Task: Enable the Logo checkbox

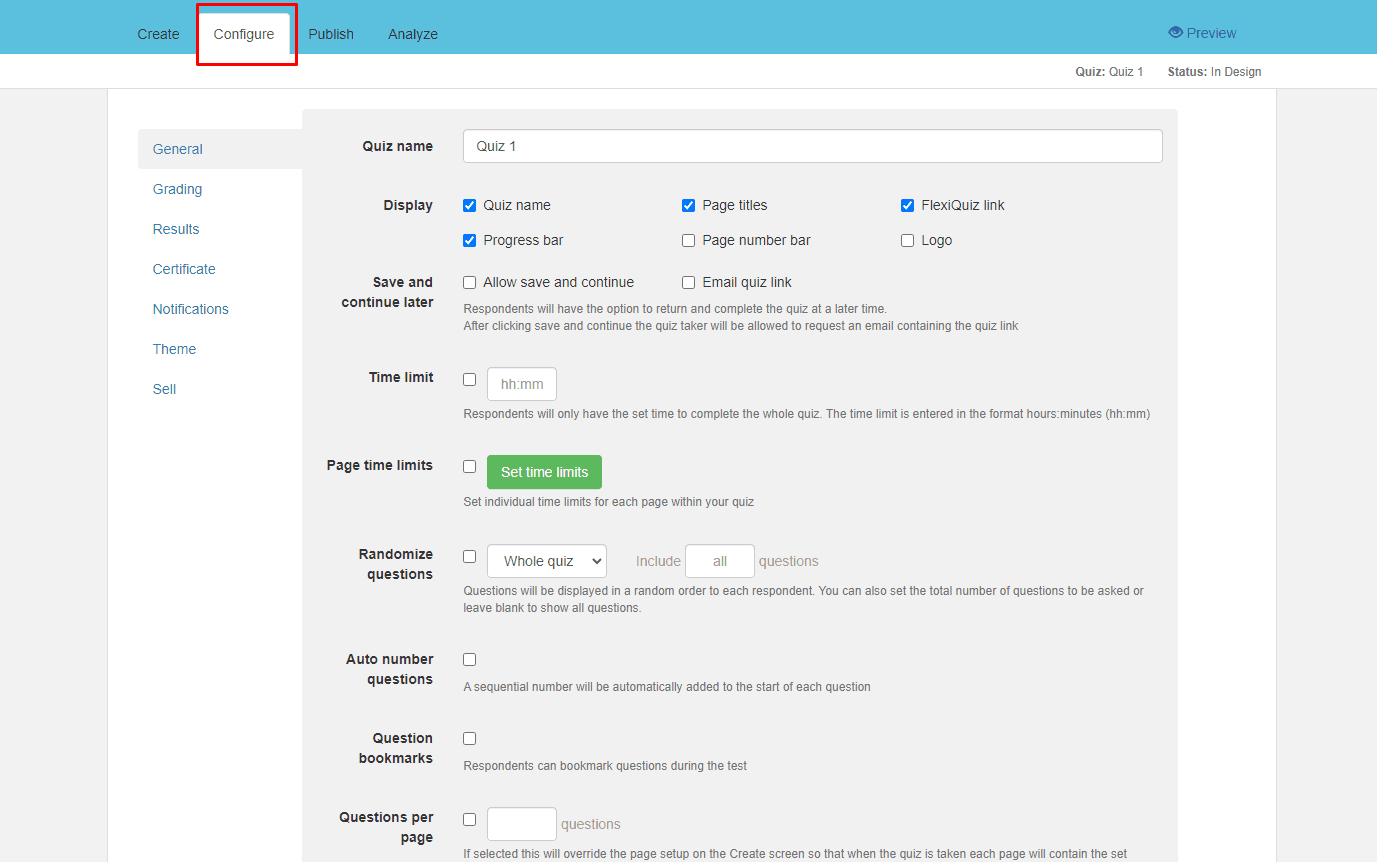Action: point(908,240)
